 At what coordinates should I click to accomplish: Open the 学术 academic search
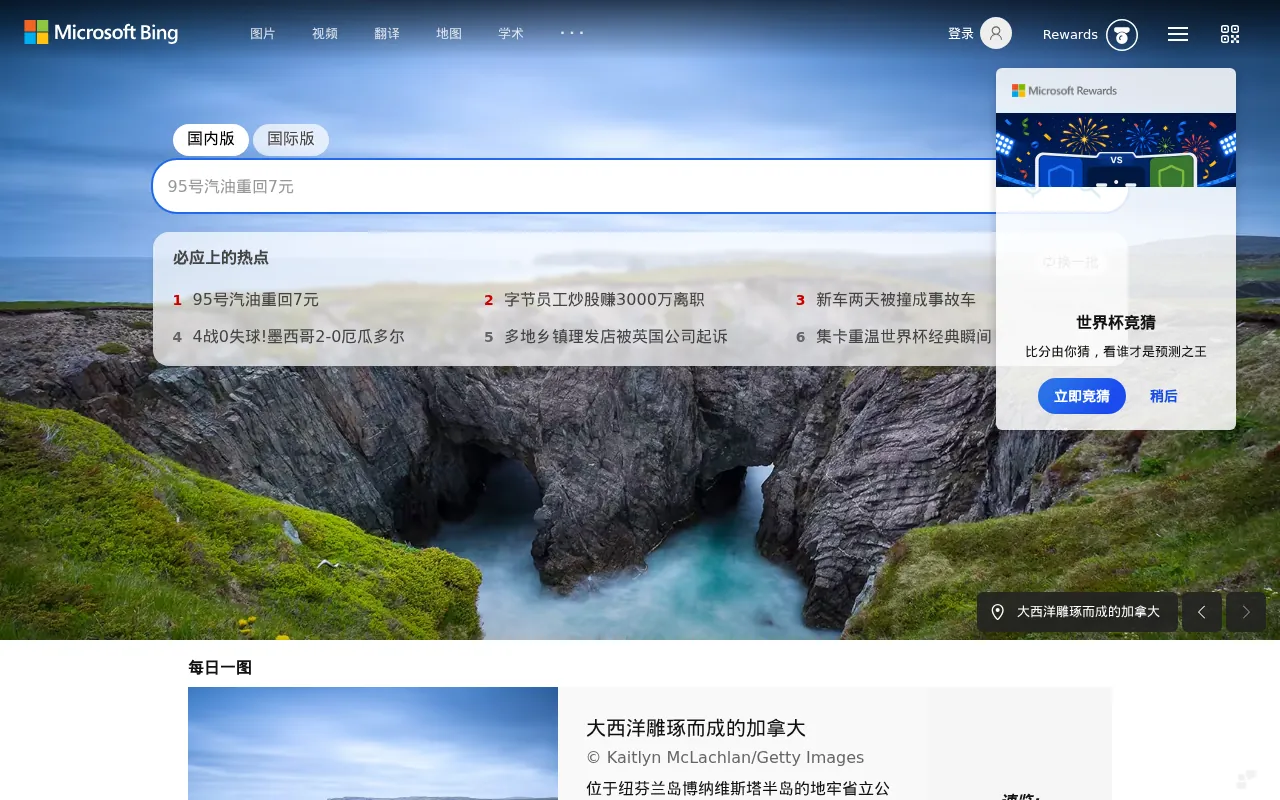pos(511,33)
